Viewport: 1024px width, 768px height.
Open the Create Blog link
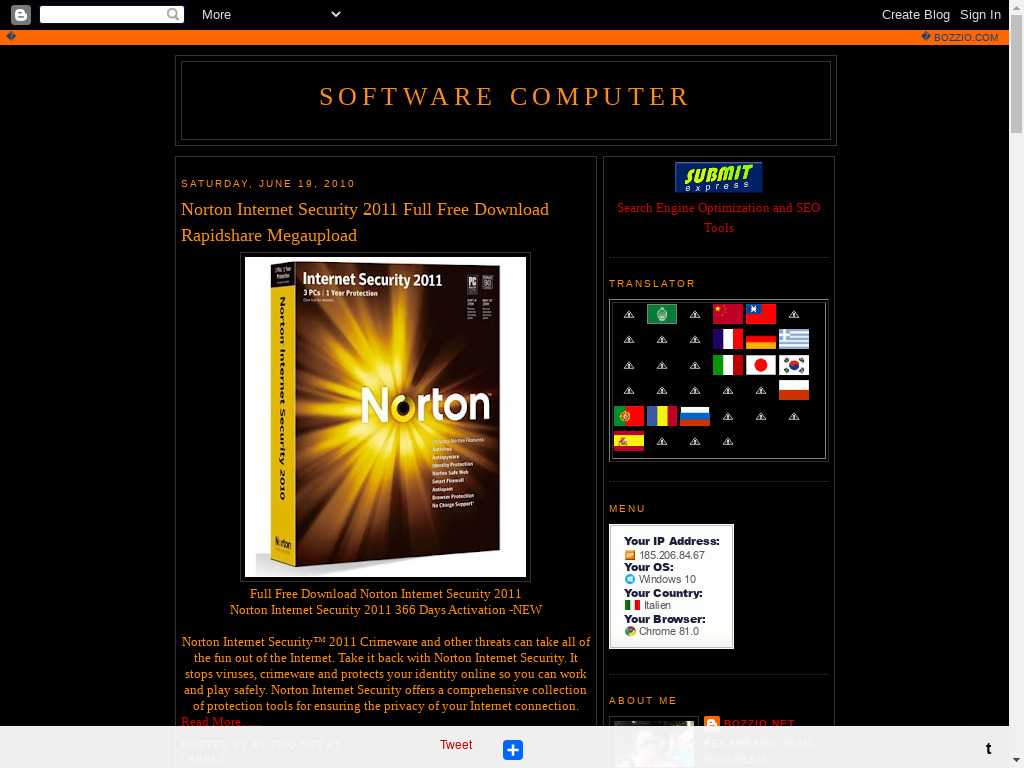916,14
